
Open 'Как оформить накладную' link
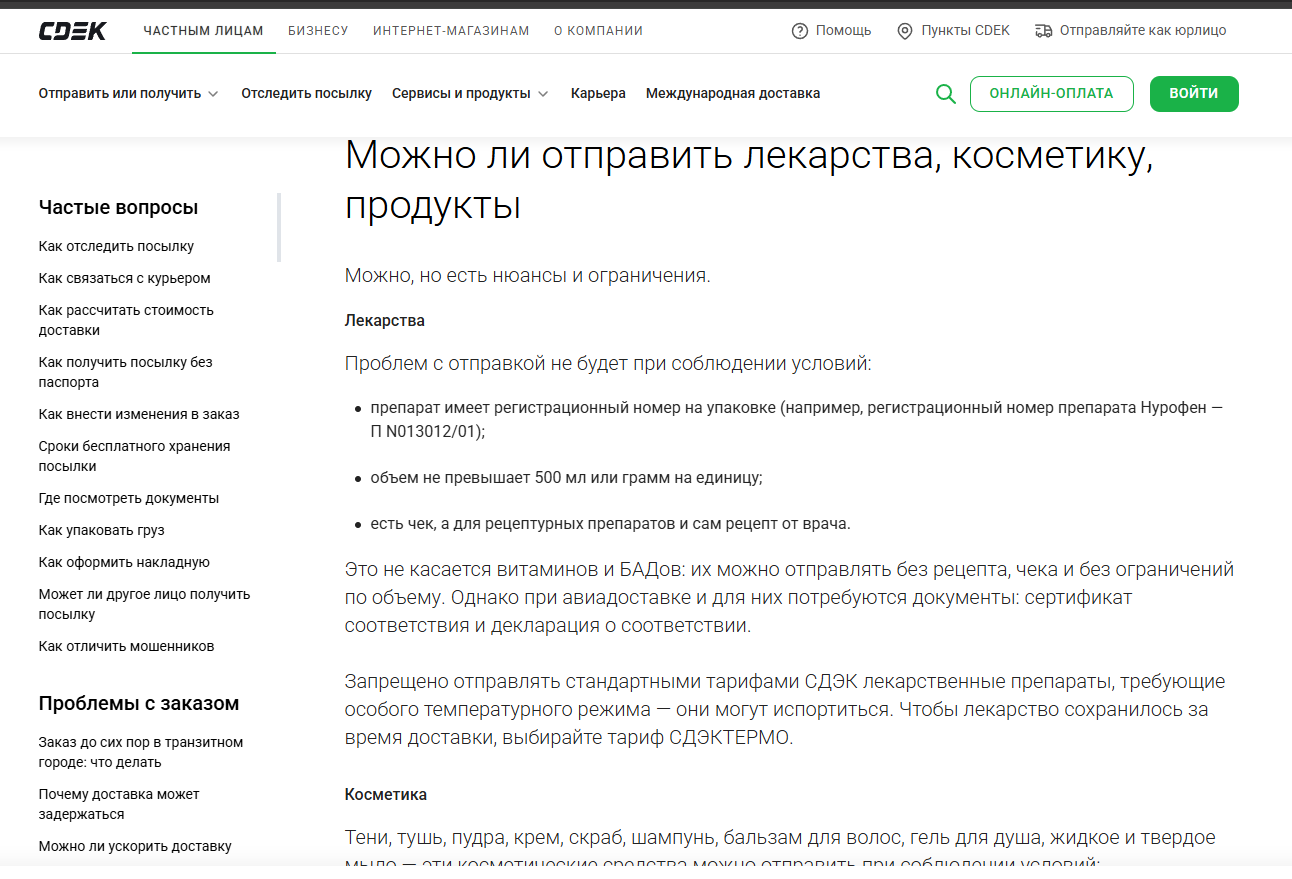[x=124, y=562]
